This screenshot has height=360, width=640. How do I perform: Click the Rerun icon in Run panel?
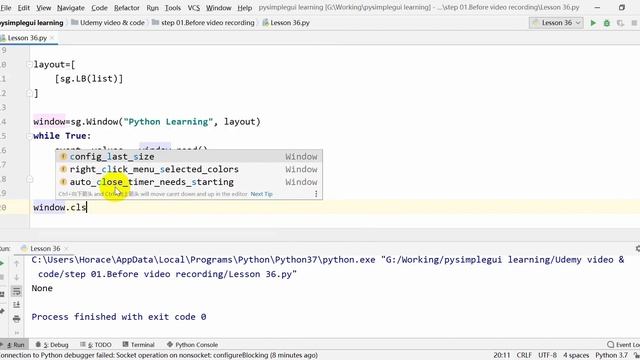2,264
